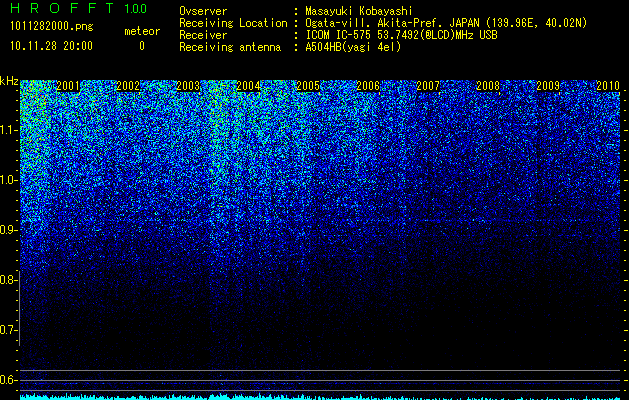
Task: Click the 2001 time marker
Action: pos(68,85)
